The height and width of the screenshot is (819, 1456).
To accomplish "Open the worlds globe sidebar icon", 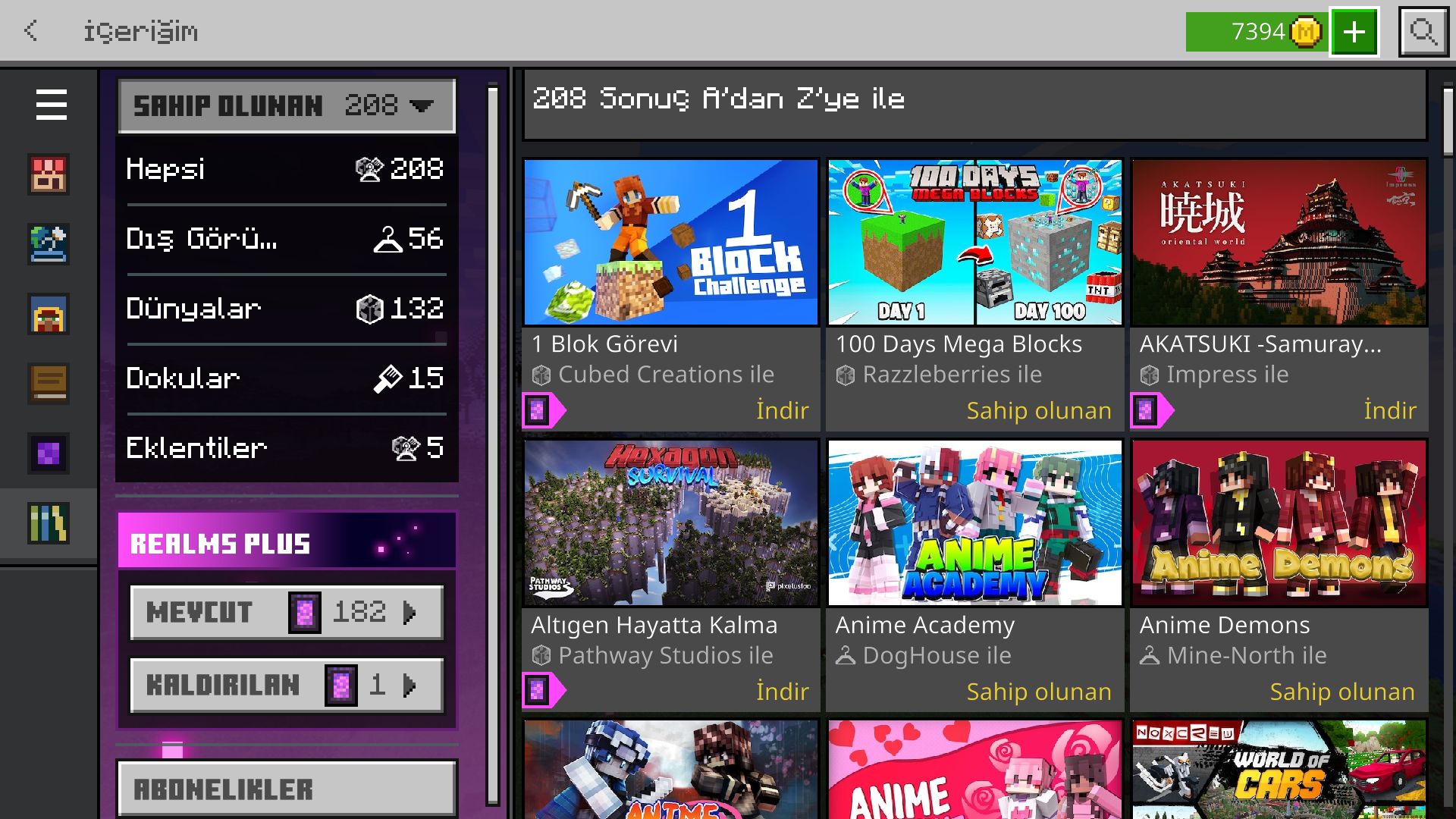I will click(49, 244).
